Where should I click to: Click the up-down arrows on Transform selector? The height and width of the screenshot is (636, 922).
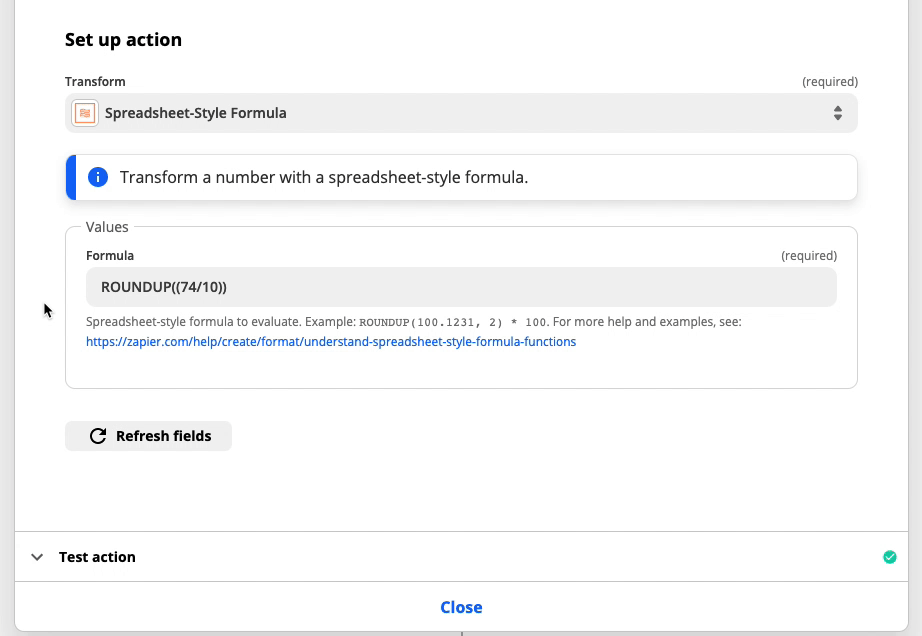[837, 113]
